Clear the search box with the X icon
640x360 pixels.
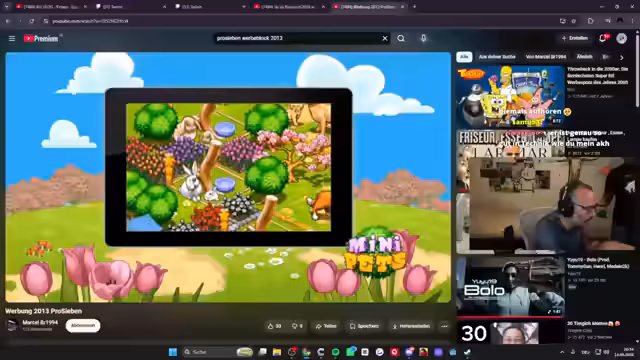[385, 38]
